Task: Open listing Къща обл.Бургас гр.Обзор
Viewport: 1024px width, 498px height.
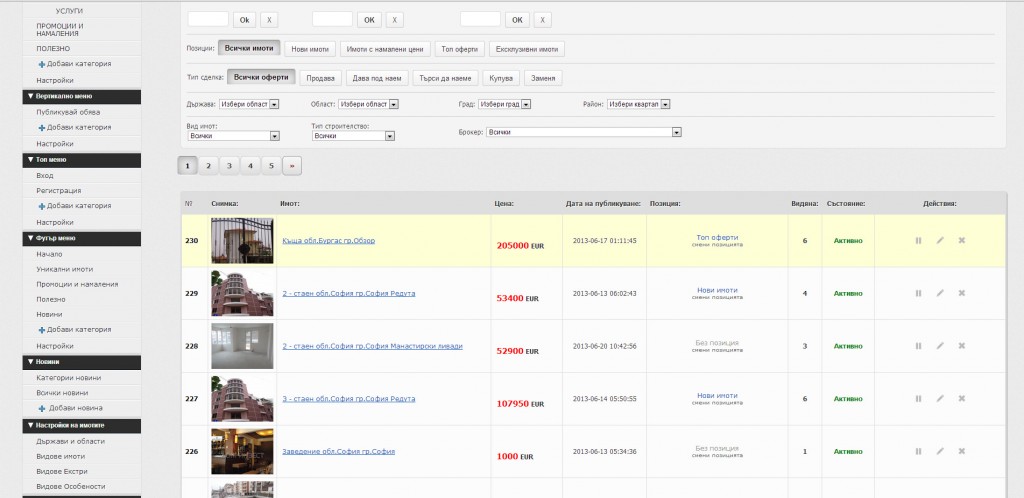Action: click(328, 240)
